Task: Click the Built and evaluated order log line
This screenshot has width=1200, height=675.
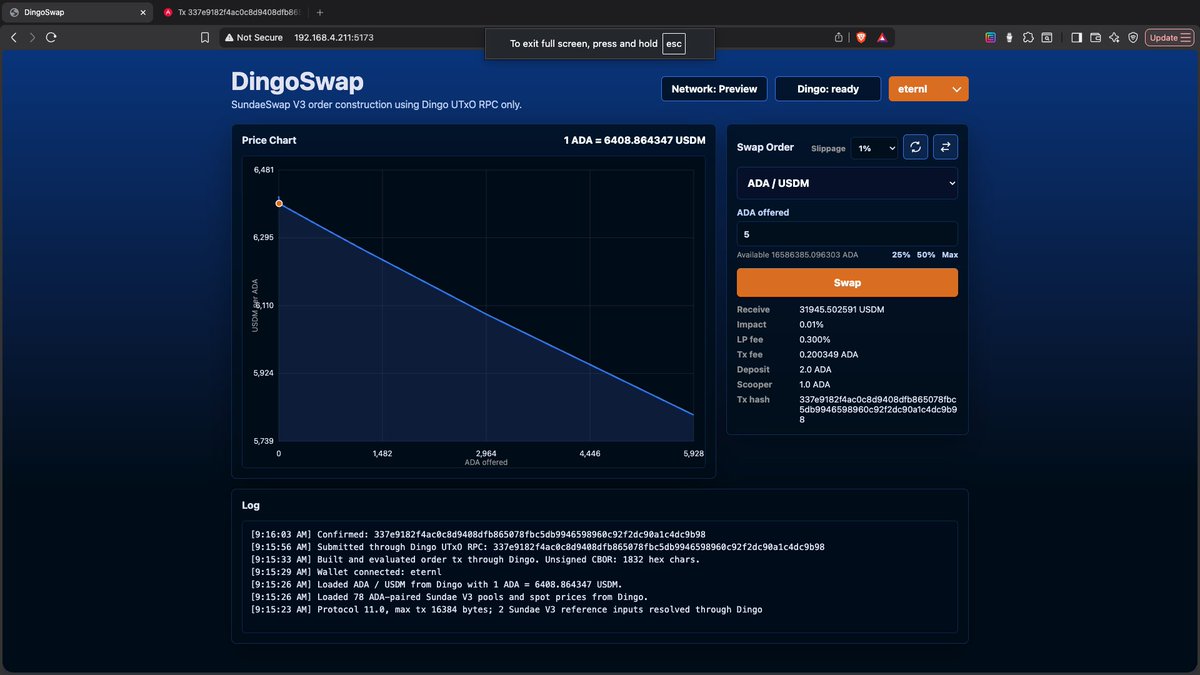Action: click(x=475, y=559)
